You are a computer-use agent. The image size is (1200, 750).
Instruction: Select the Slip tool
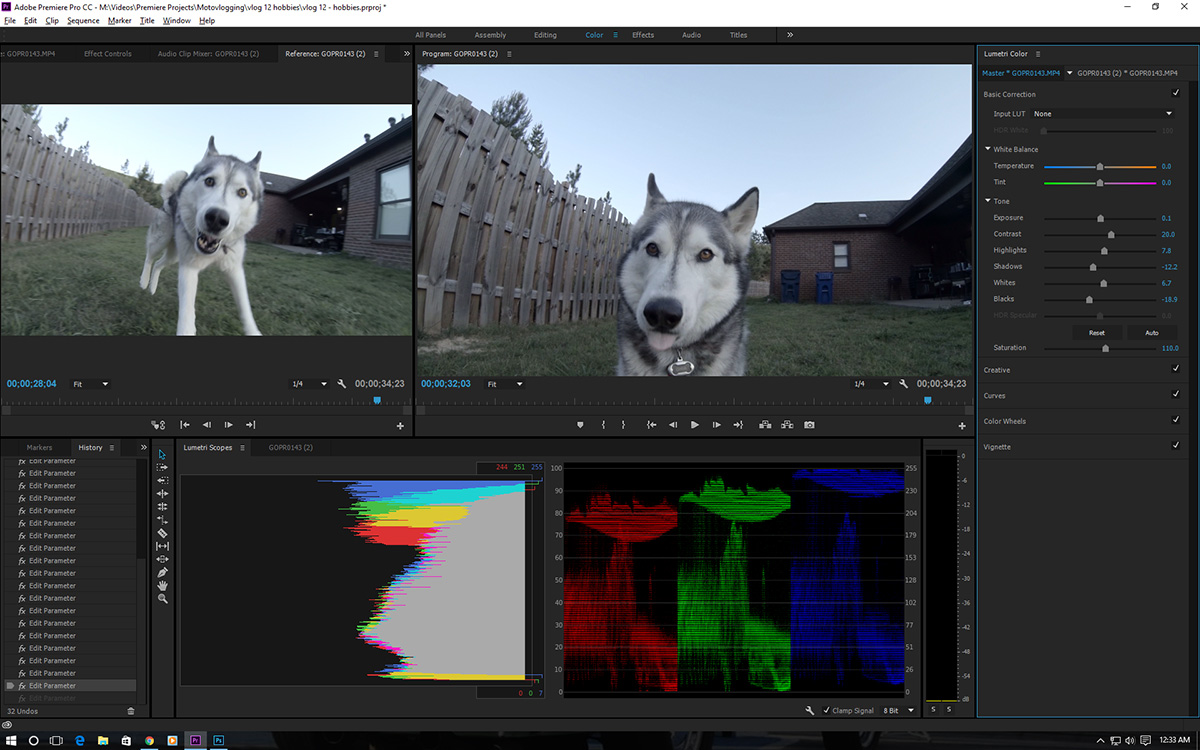163,546
